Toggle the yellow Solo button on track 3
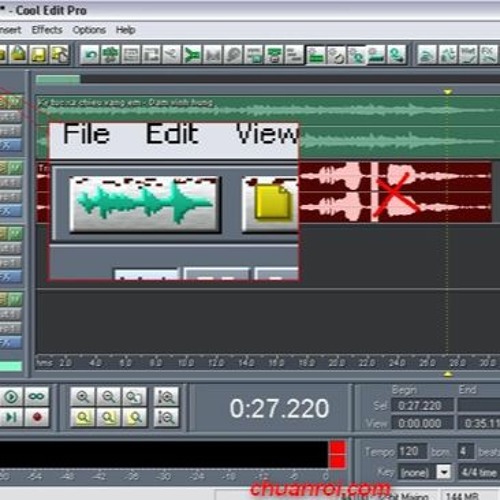The height and width of the screenshot is (500, 500). [x=4, y=234]
